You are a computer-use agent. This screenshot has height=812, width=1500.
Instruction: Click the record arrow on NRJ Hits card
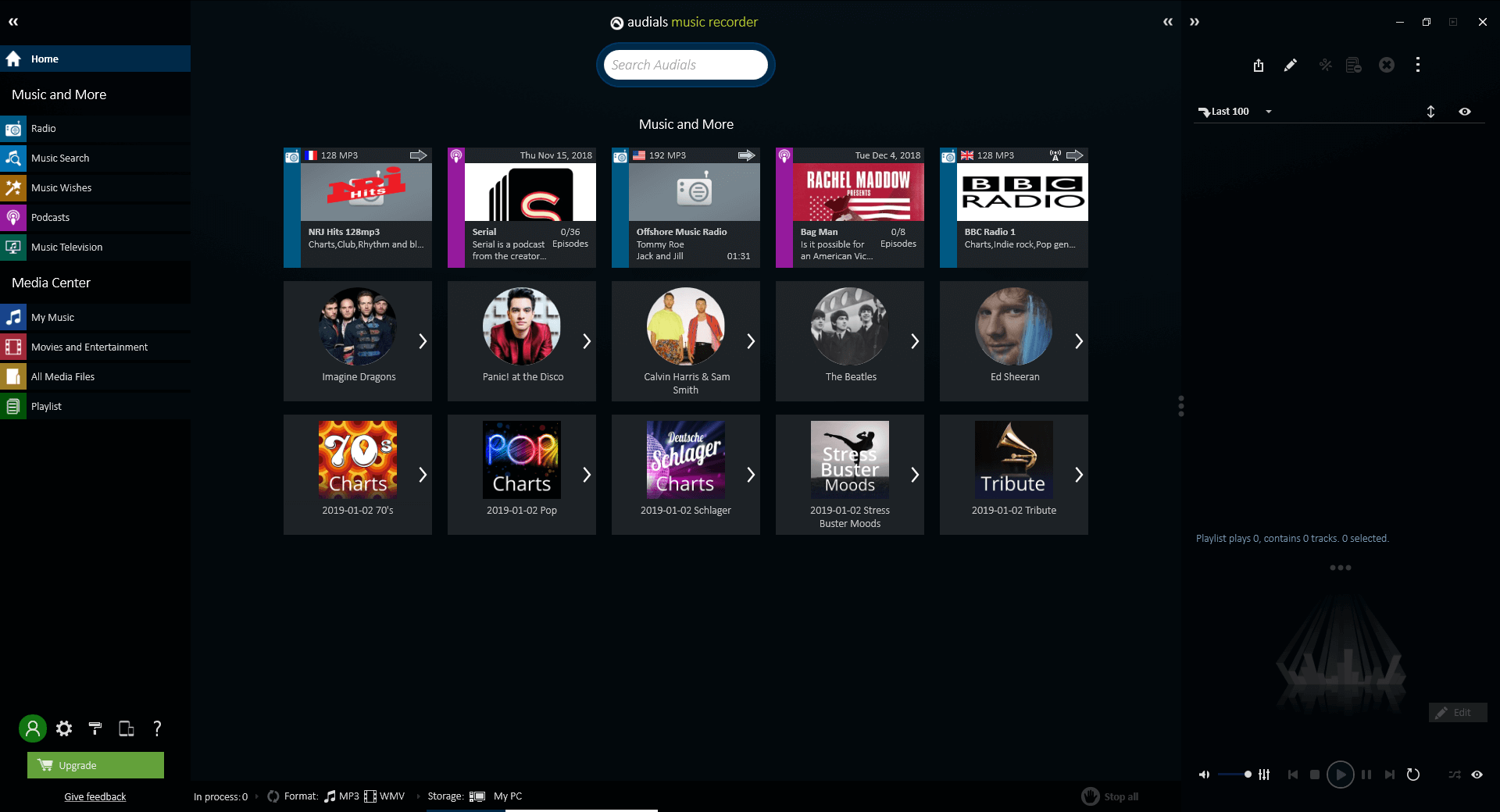click(x=419, y=155)
